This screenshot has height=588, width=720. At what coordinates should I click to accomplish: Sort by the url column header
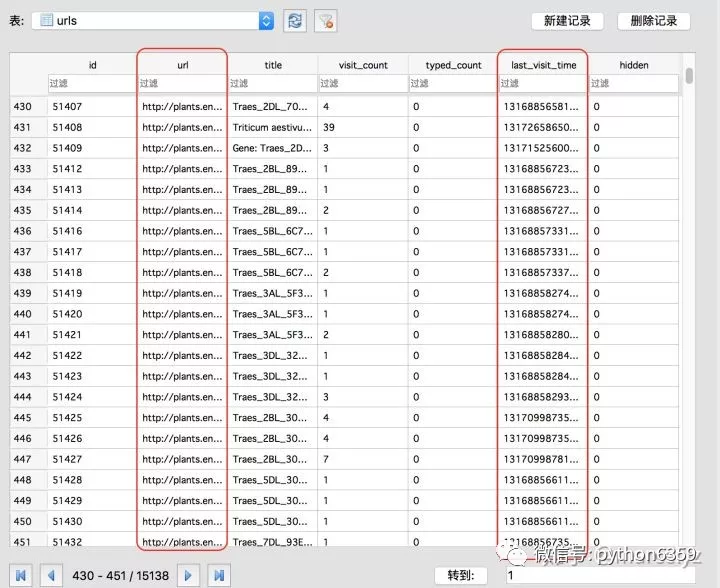pyautogui.click(x=182, y=65)
